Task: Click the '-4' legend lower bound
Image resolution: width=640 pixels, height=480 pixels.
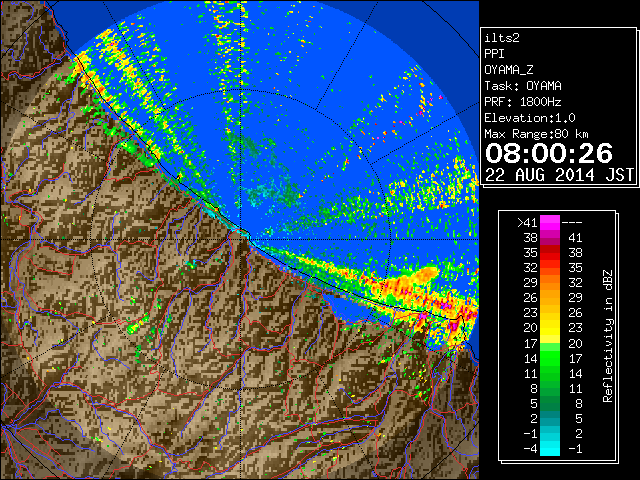Action: (x=530, y=448)
